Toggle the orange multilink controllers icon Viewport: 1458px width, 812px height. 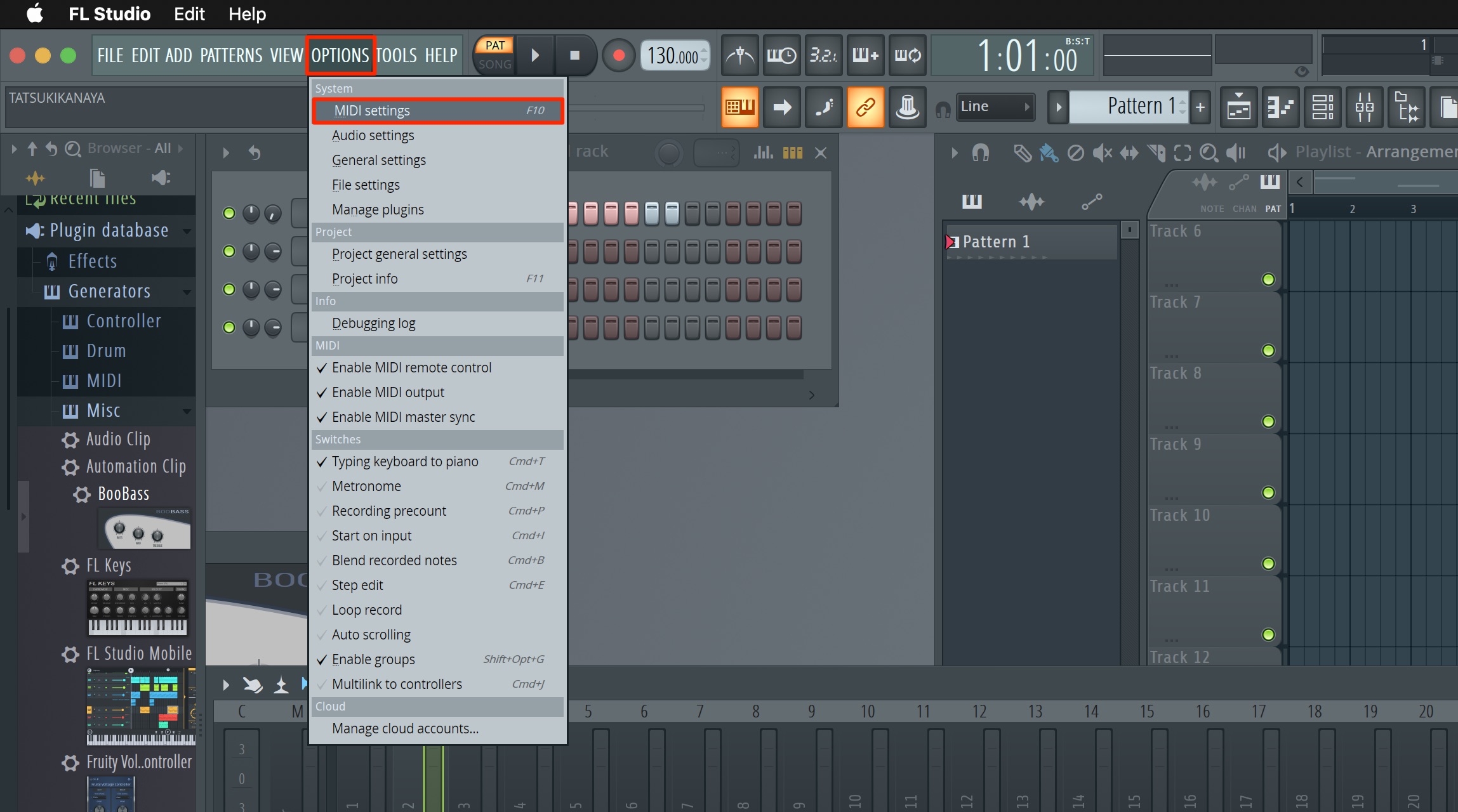click(x=865, y=107)
